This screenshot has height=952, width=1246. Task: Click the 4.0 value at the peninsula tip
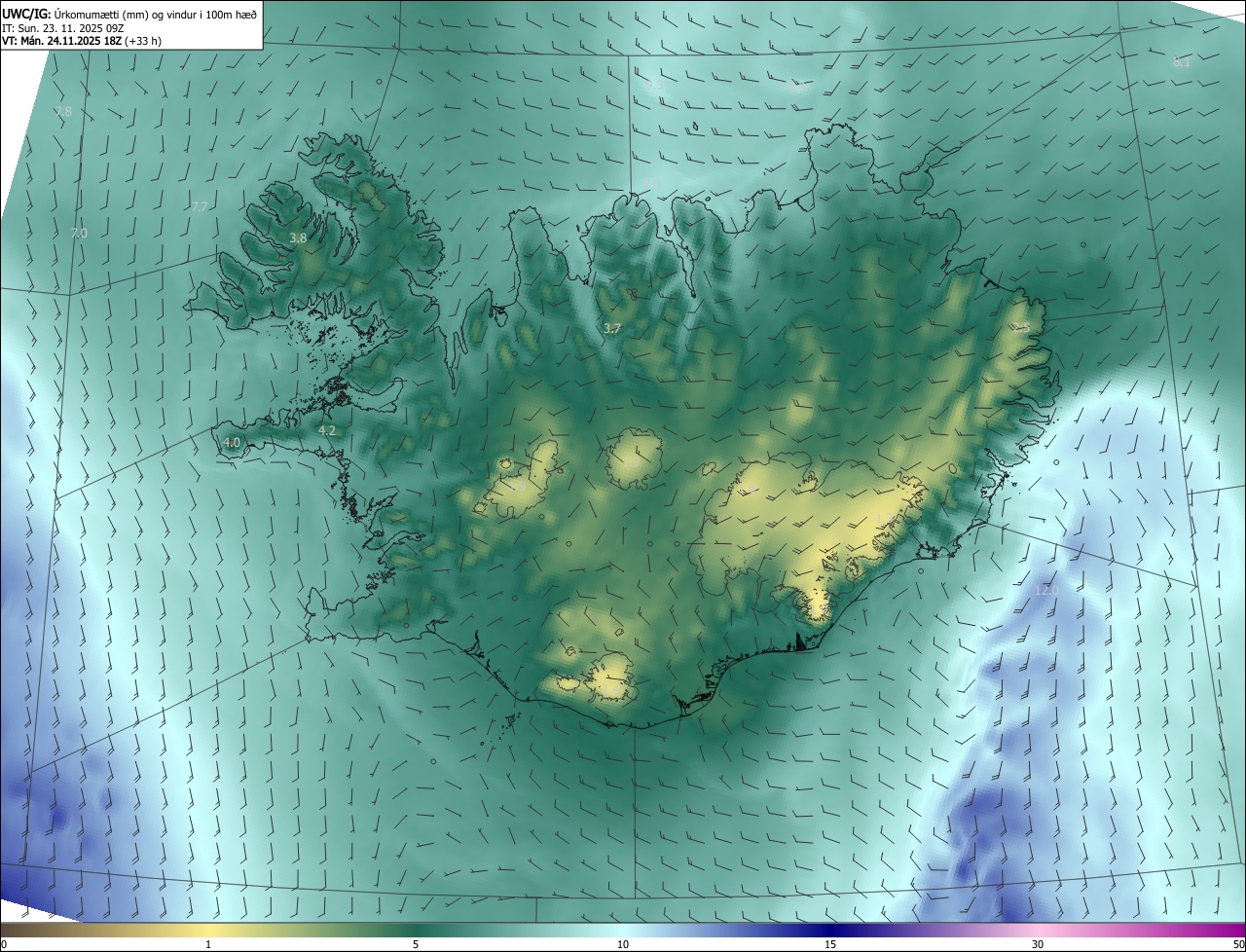[231, 442]
